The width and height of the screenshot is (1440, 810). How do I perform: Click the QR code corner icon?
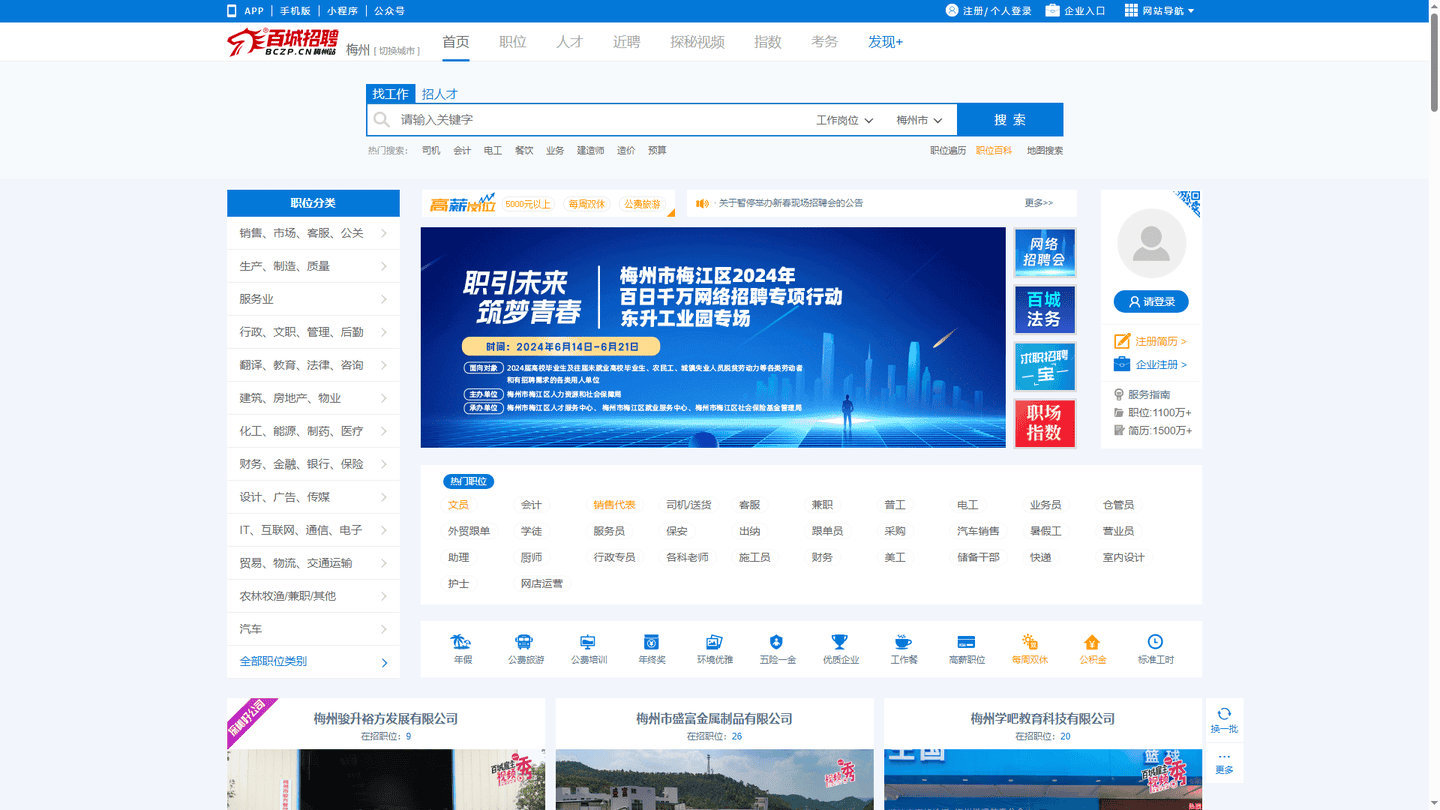pyautogui.click(x=1187, y=203)
